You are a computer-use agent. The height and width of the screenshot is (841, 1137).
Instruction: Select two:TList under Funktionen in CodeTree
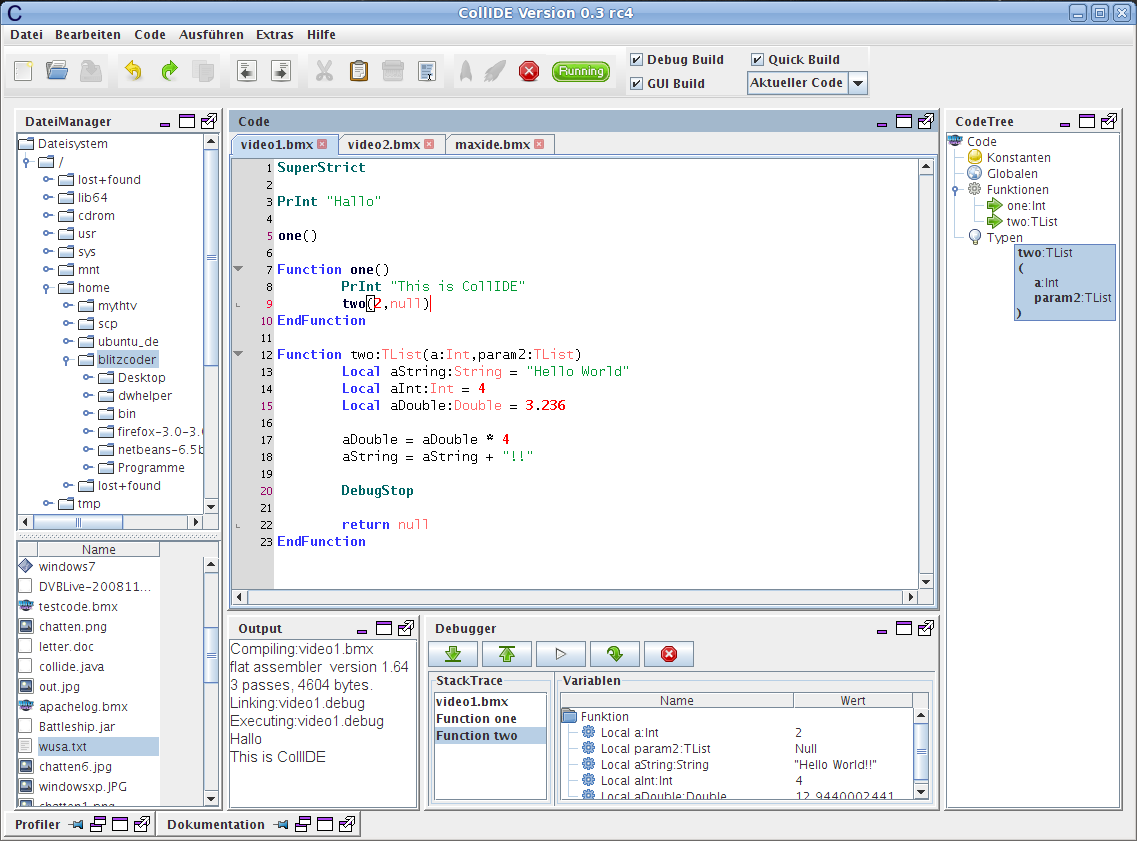click(1032, 222)
